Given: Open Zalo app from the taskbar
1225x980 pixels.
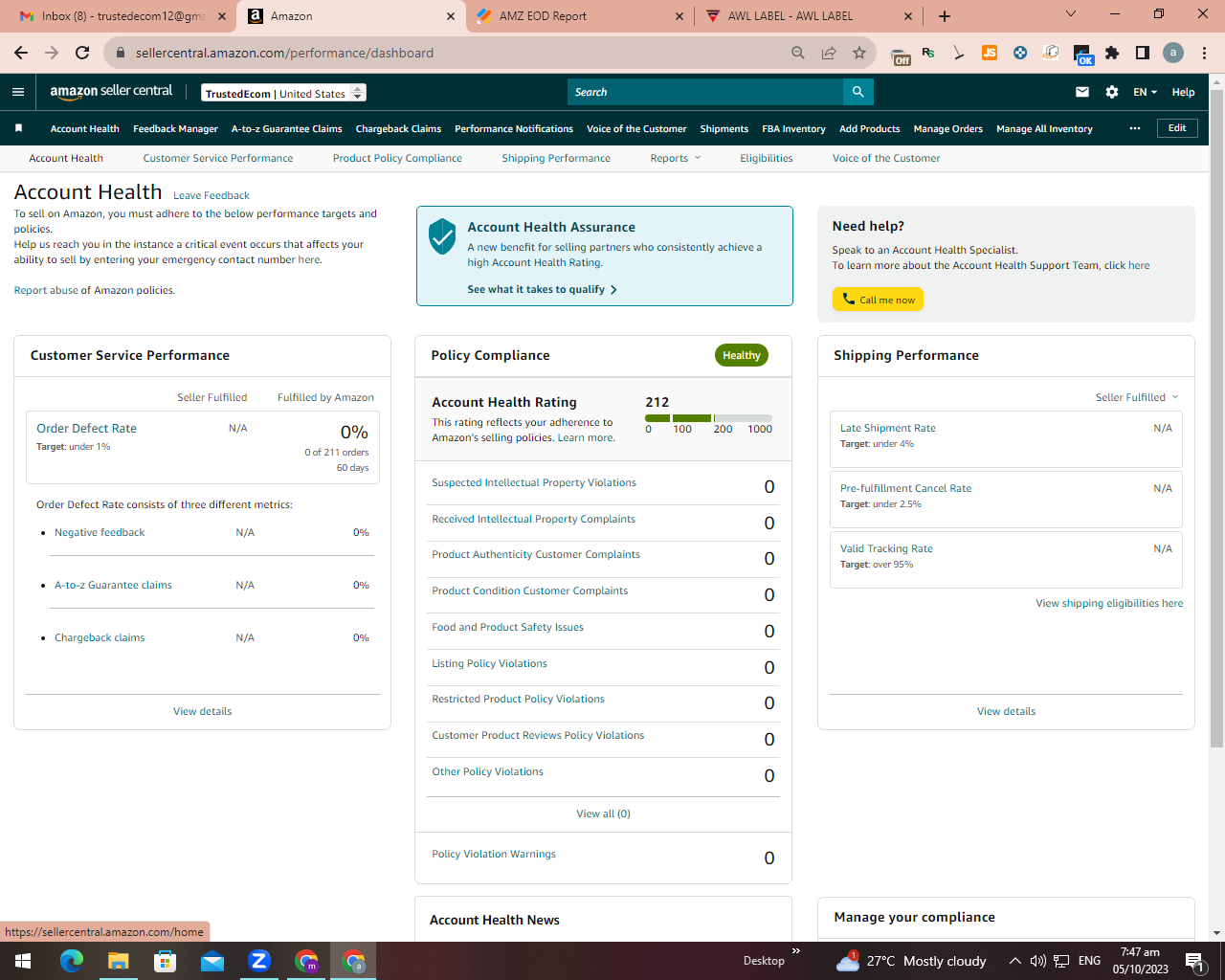Looking at the screenshot, I should [x=259, y=961].
